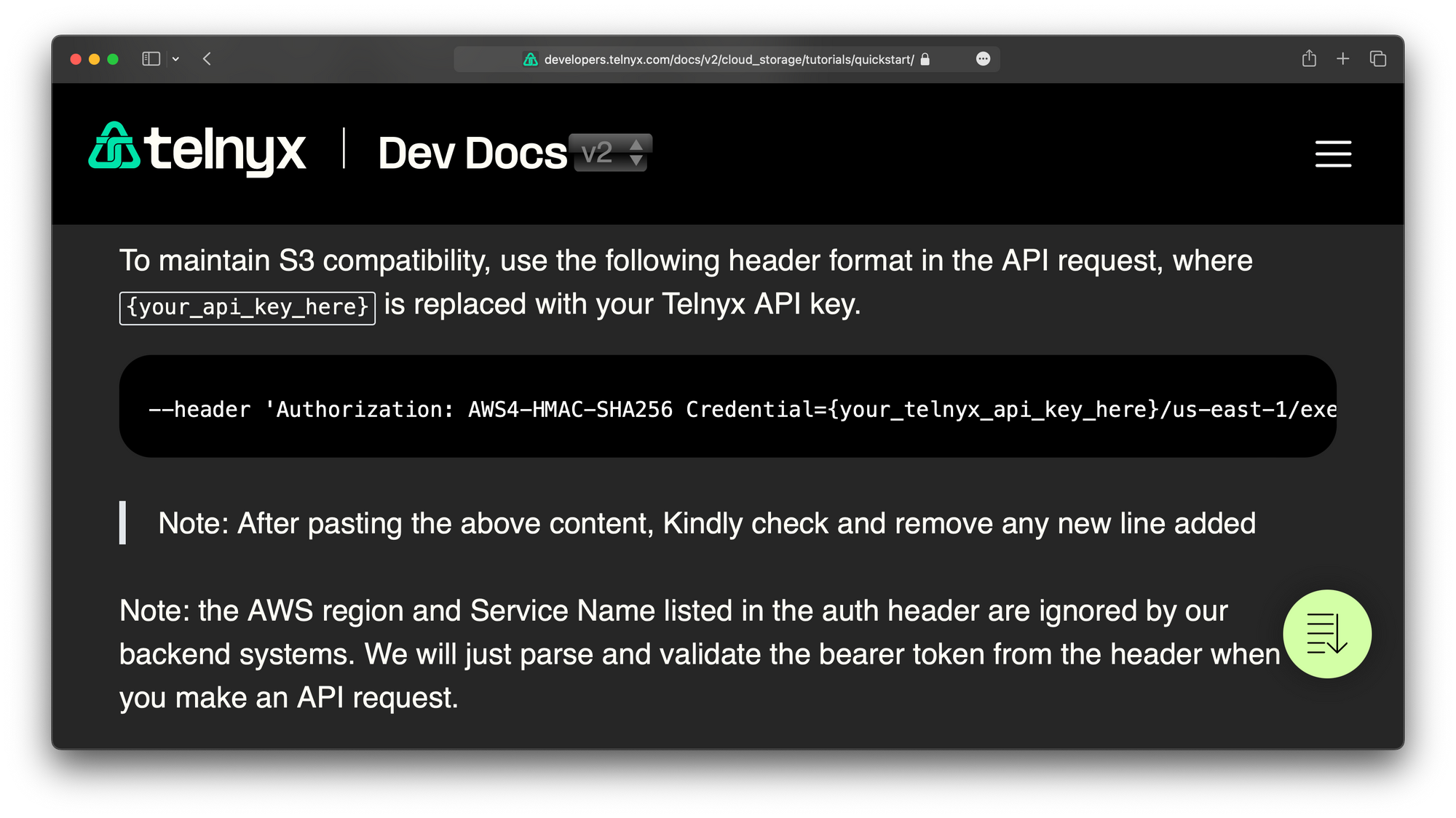Click the red close traffic light
Viewport: 1456px width, 818px height.
[76, 59]
